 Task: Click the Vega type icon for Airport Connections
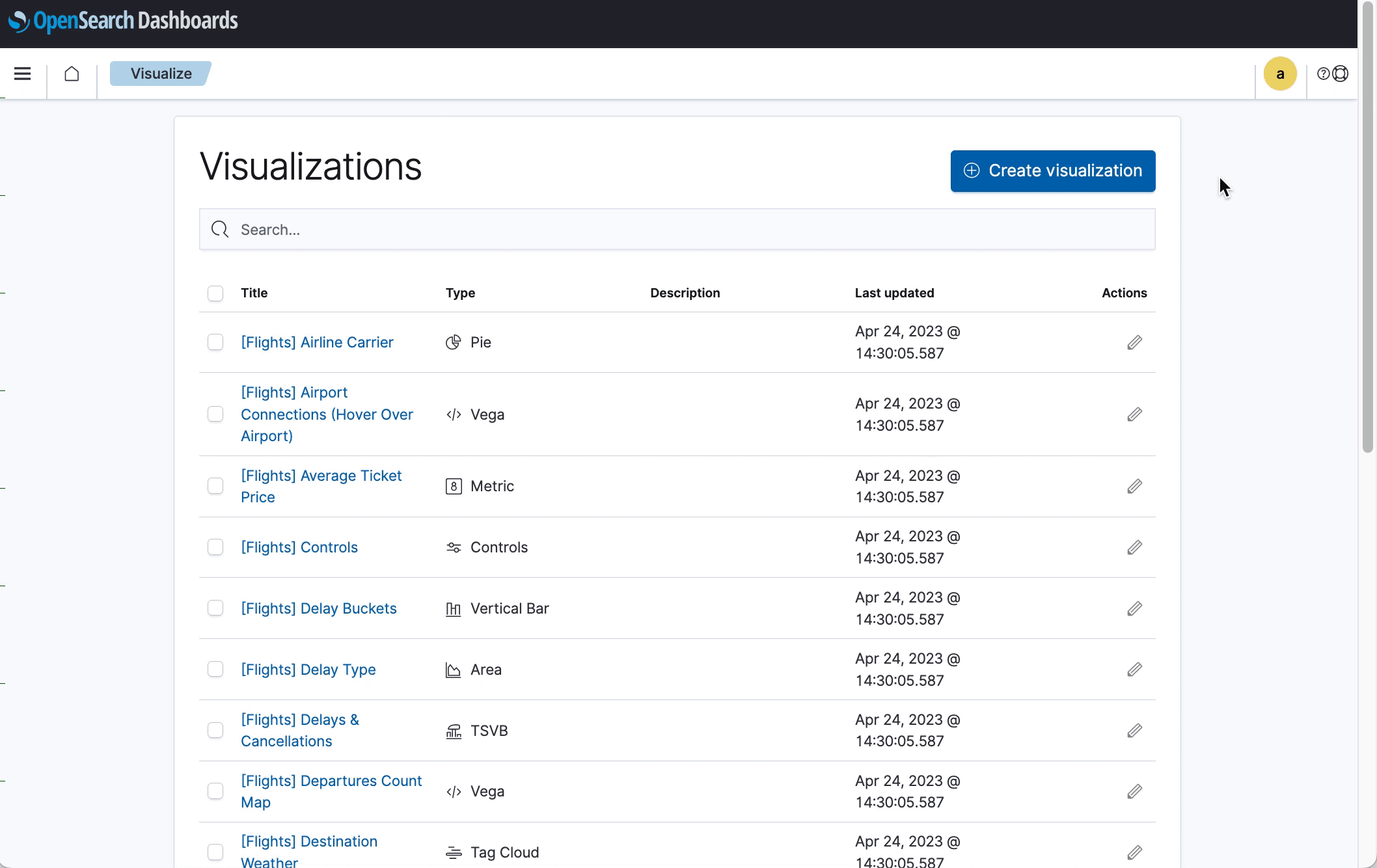[454, 413]
